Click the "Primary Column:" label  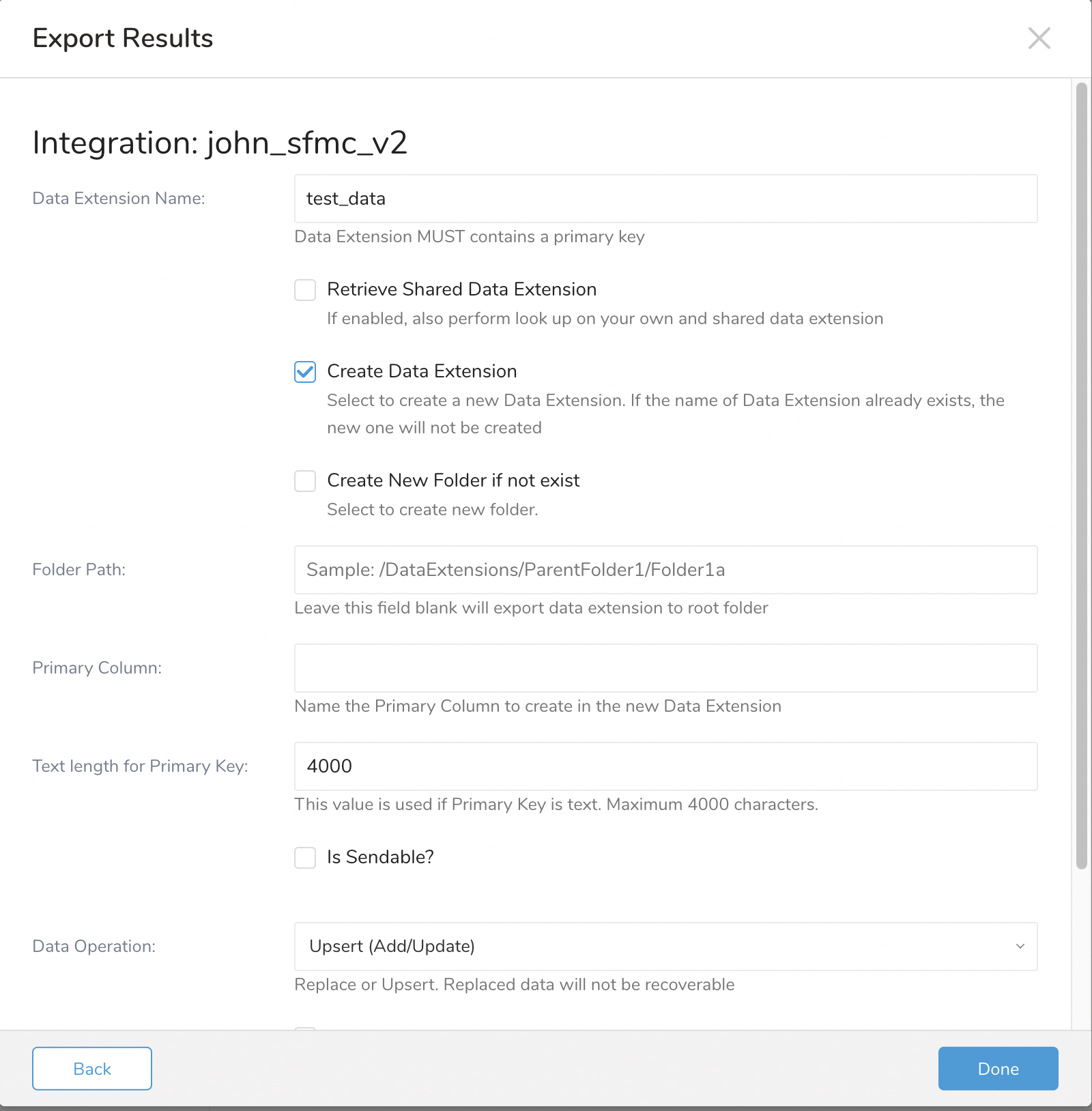click(97, 668)
